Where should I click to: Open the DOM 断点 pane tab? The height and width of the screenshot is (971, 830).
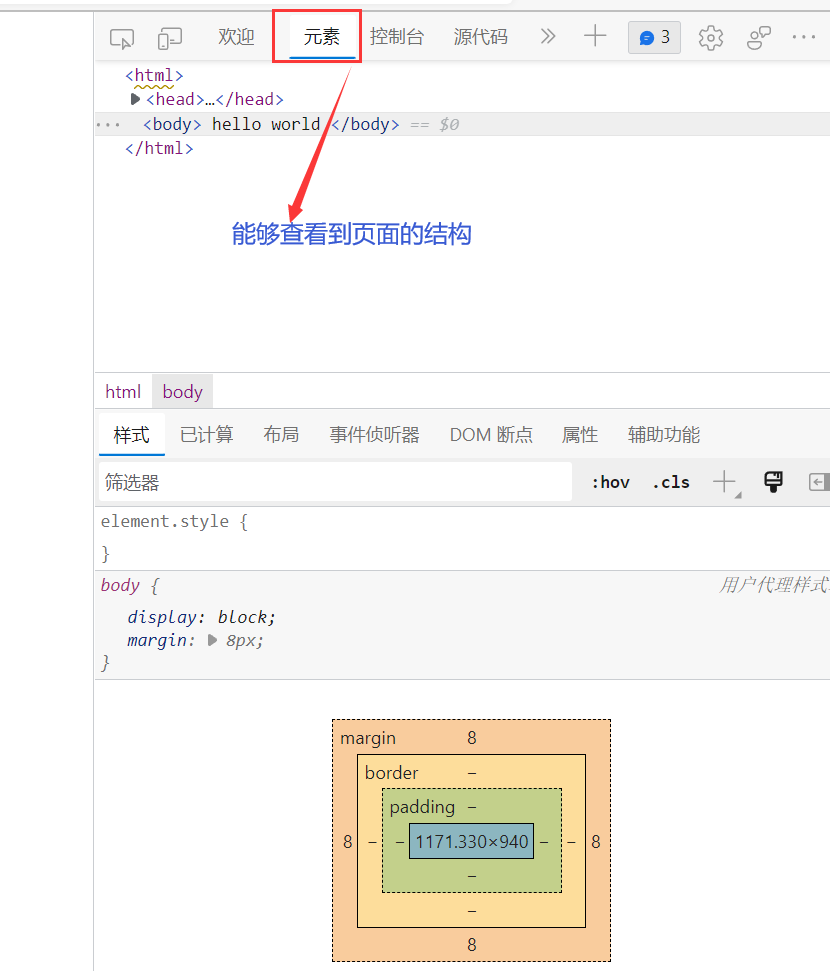point(491,435)
